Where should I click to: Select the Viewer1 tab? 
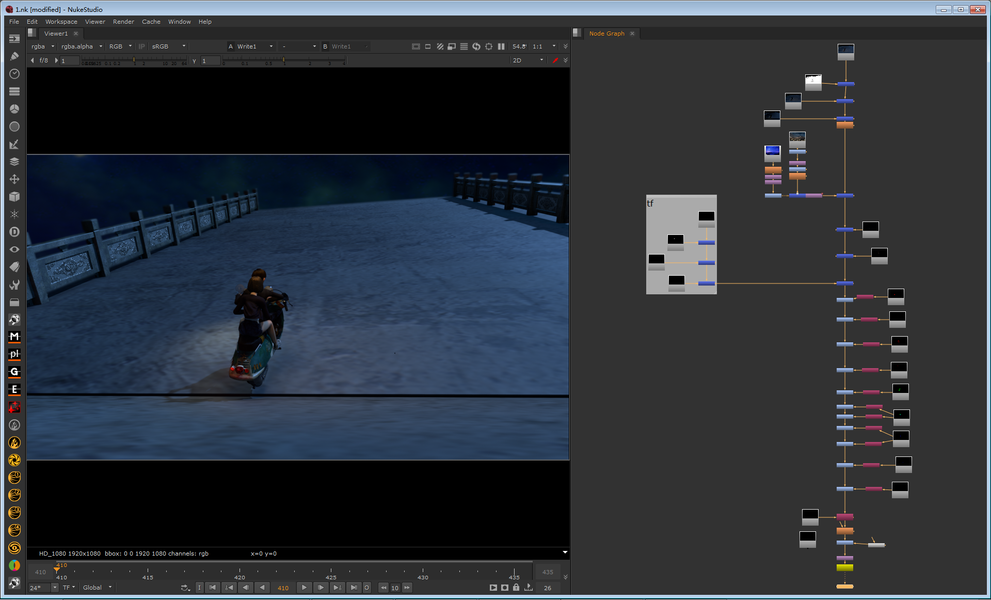[x=56, y=34]
